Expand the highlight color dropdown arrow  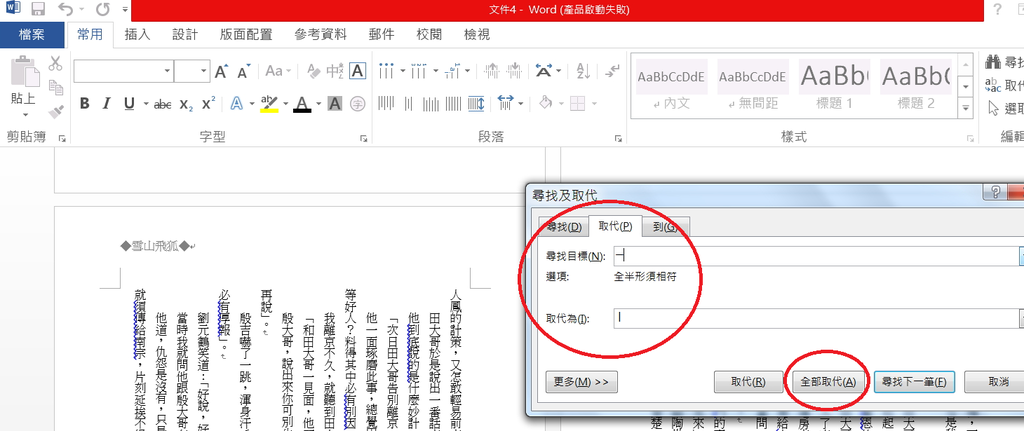coord(286,104)
